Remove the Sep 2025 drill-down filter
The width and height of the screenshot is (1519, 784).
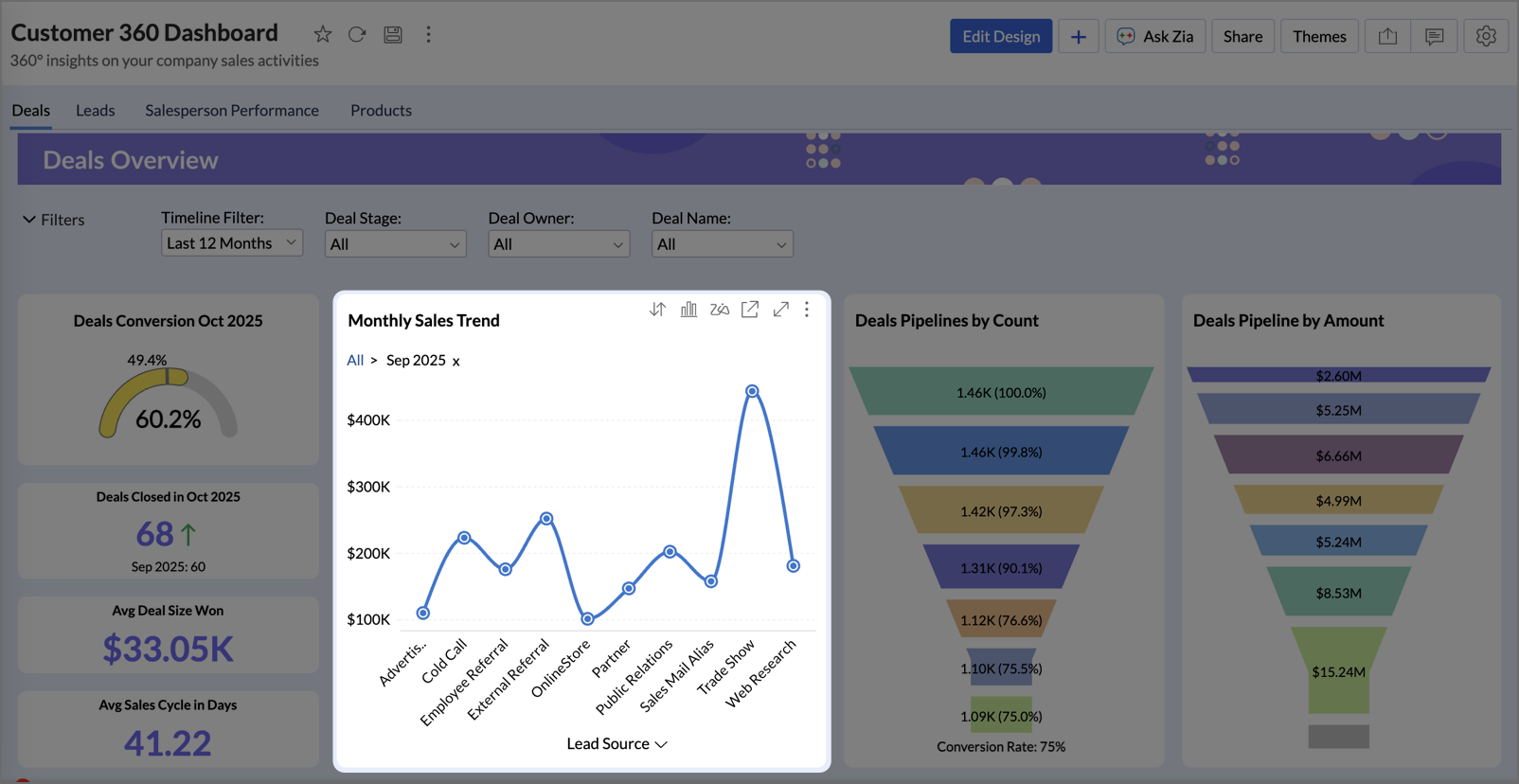pos(456,361)
